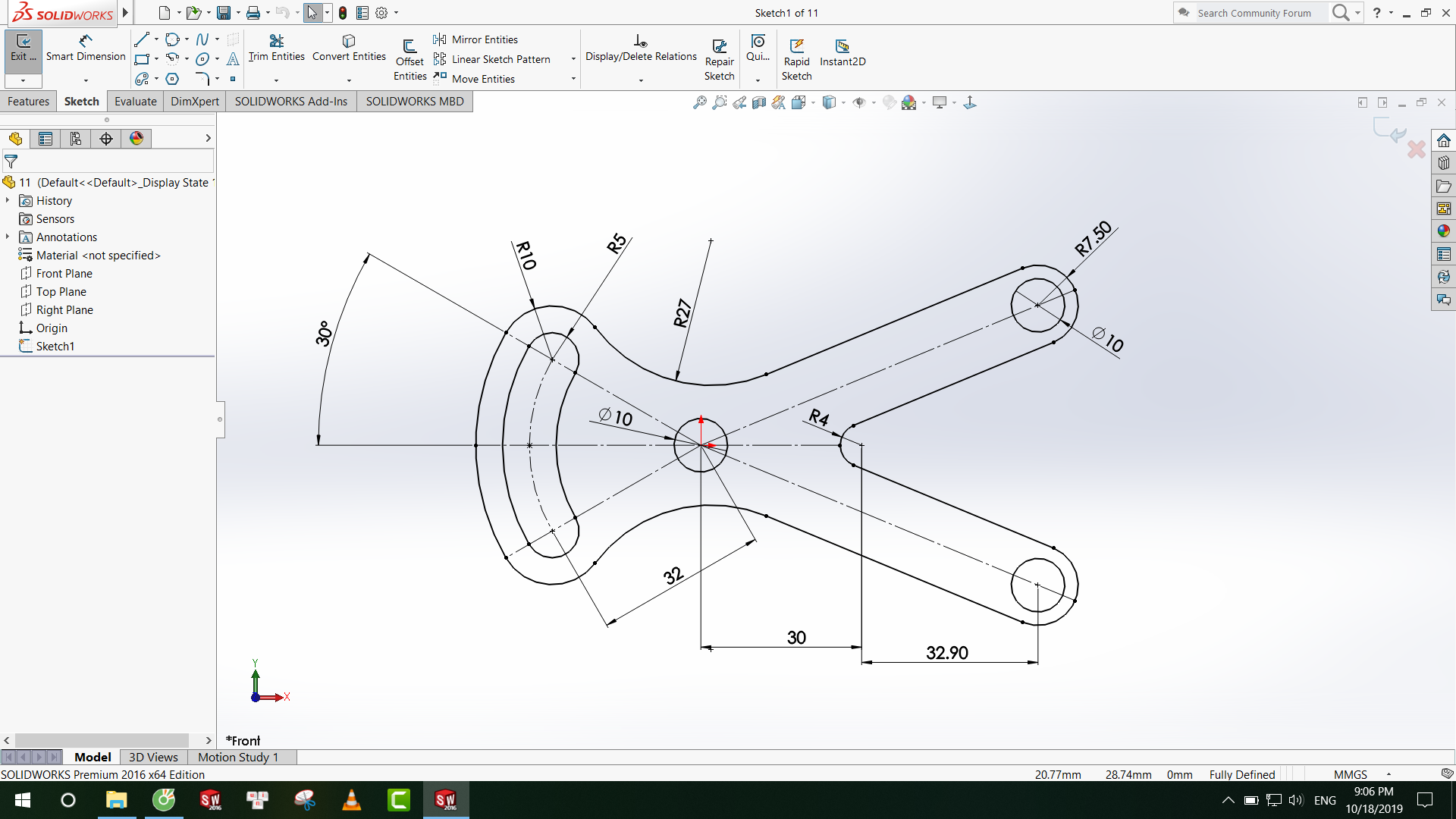Viewport: 1456px width, 819px height.
Task: Click Mirror Entities
Action: (x=476, y=39)
